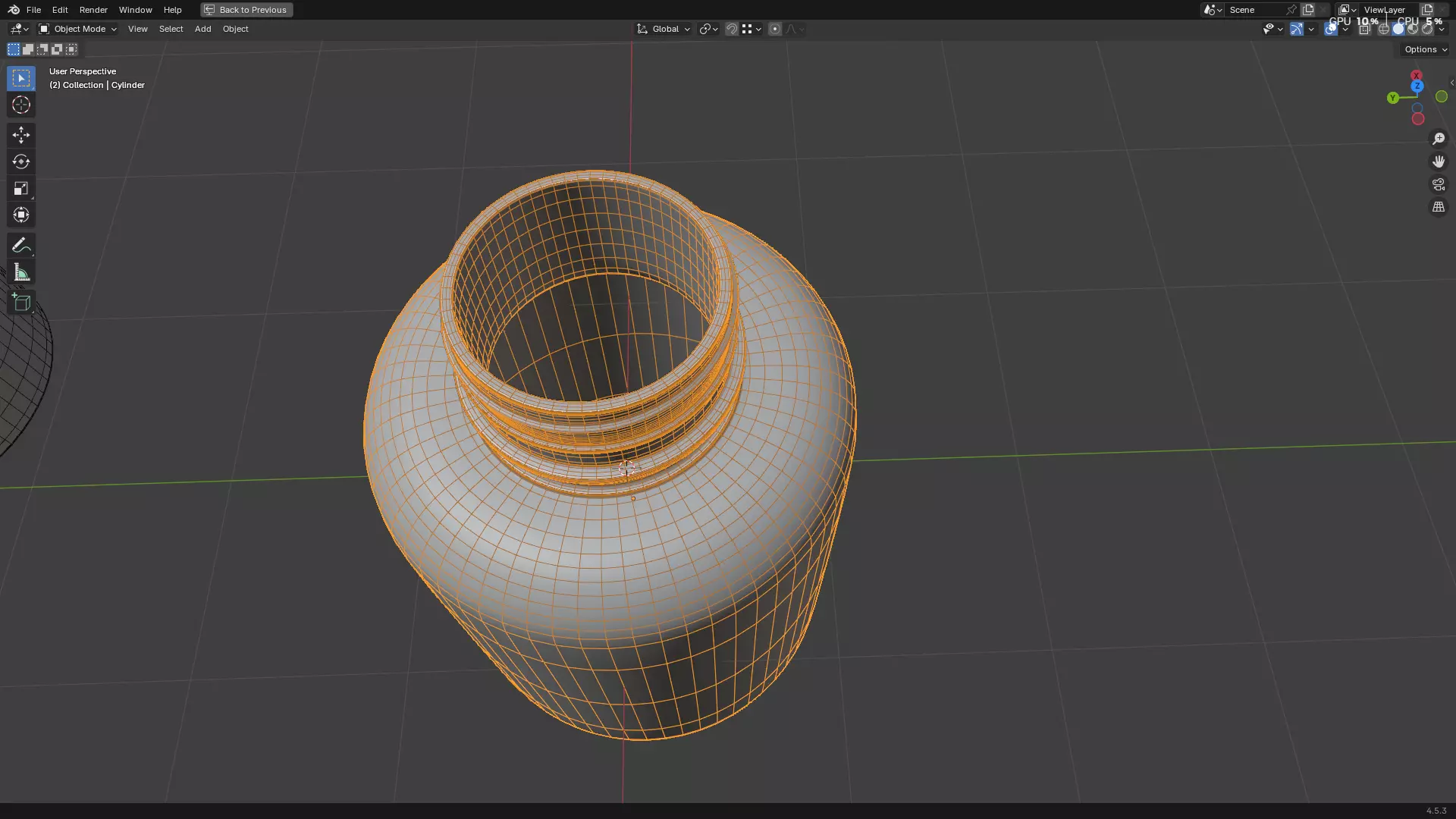The height and width of the screenshot is (819, 1456).
Task: Click new view layer copy icon
Action: tap(1427, 10)
